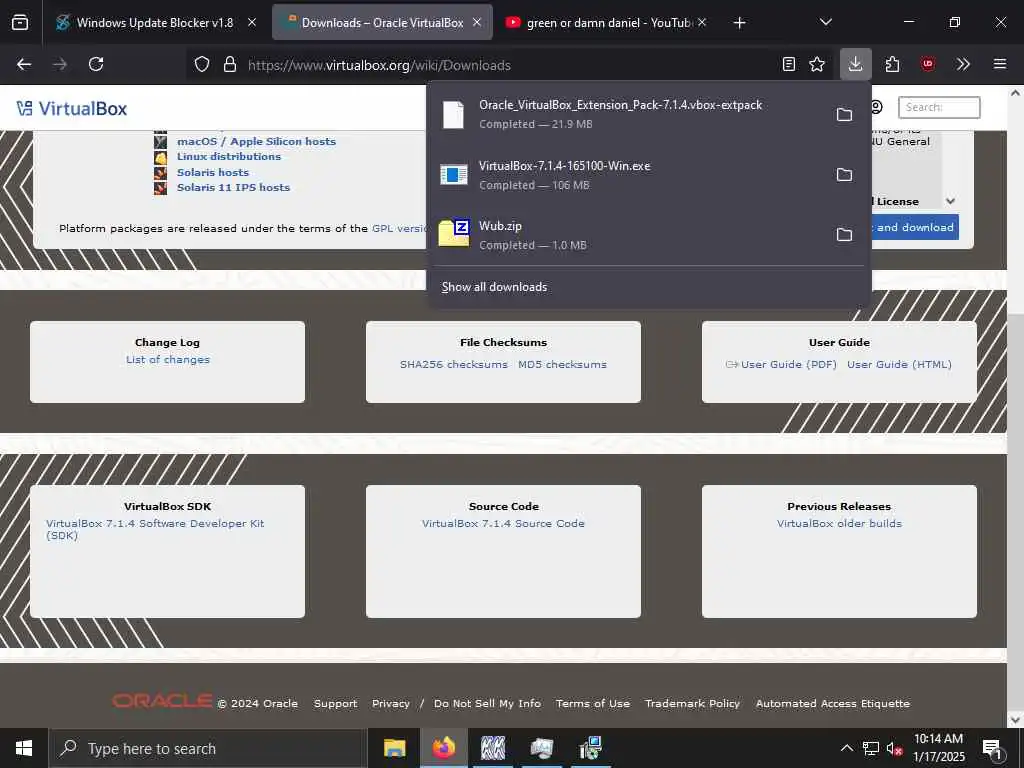Close the Windows Update Blocker tab
This screenshot has width=1024, height=768.
[x=252, y=22]
